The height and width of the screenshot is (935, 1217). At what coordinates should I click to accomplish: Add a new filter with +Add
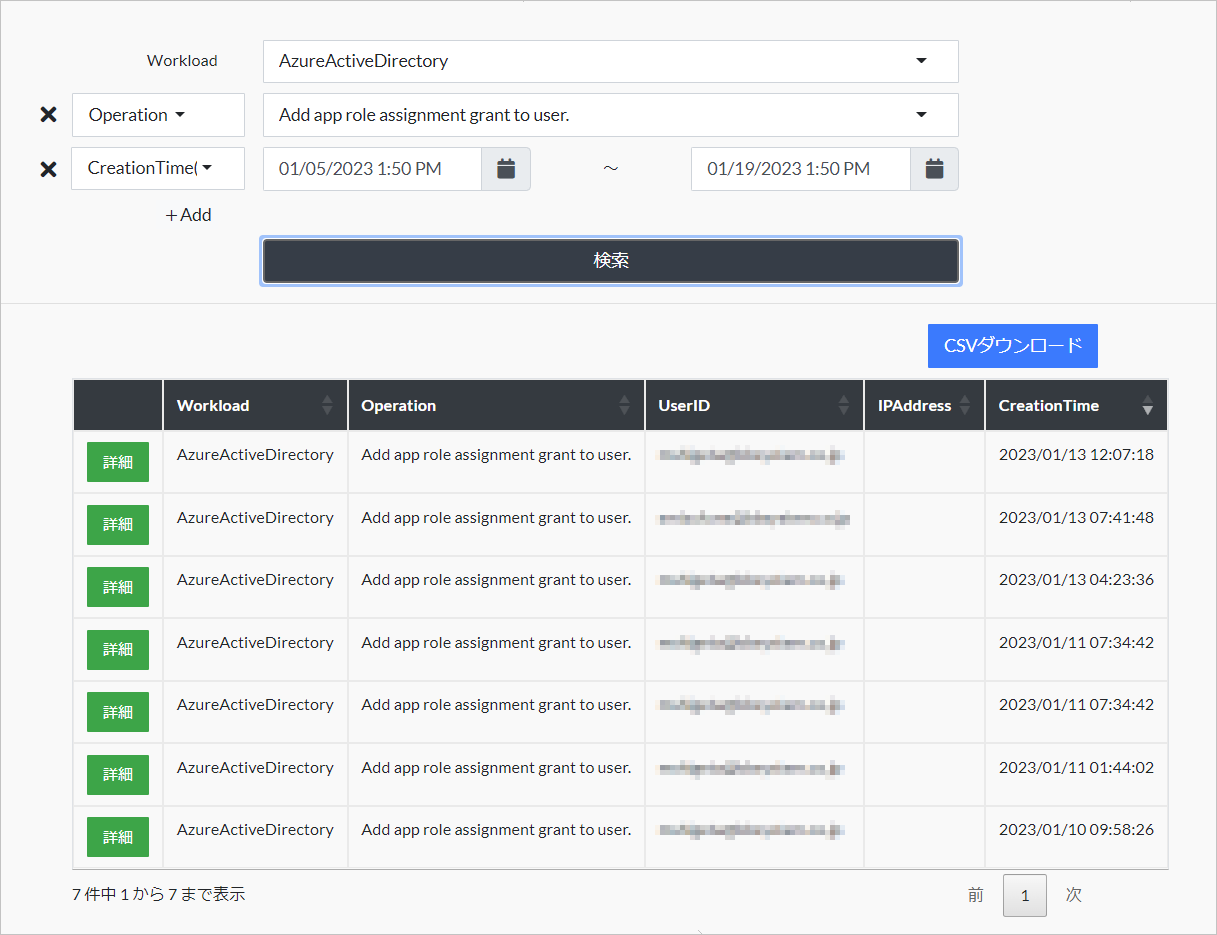(188, 215)
